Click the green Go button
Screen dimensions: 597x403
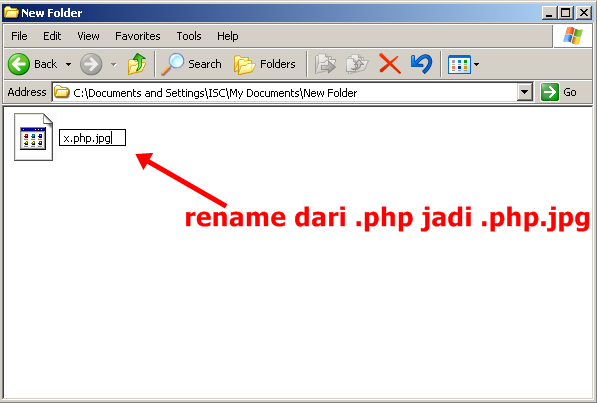pyautogui.click(x=559, y=92)
